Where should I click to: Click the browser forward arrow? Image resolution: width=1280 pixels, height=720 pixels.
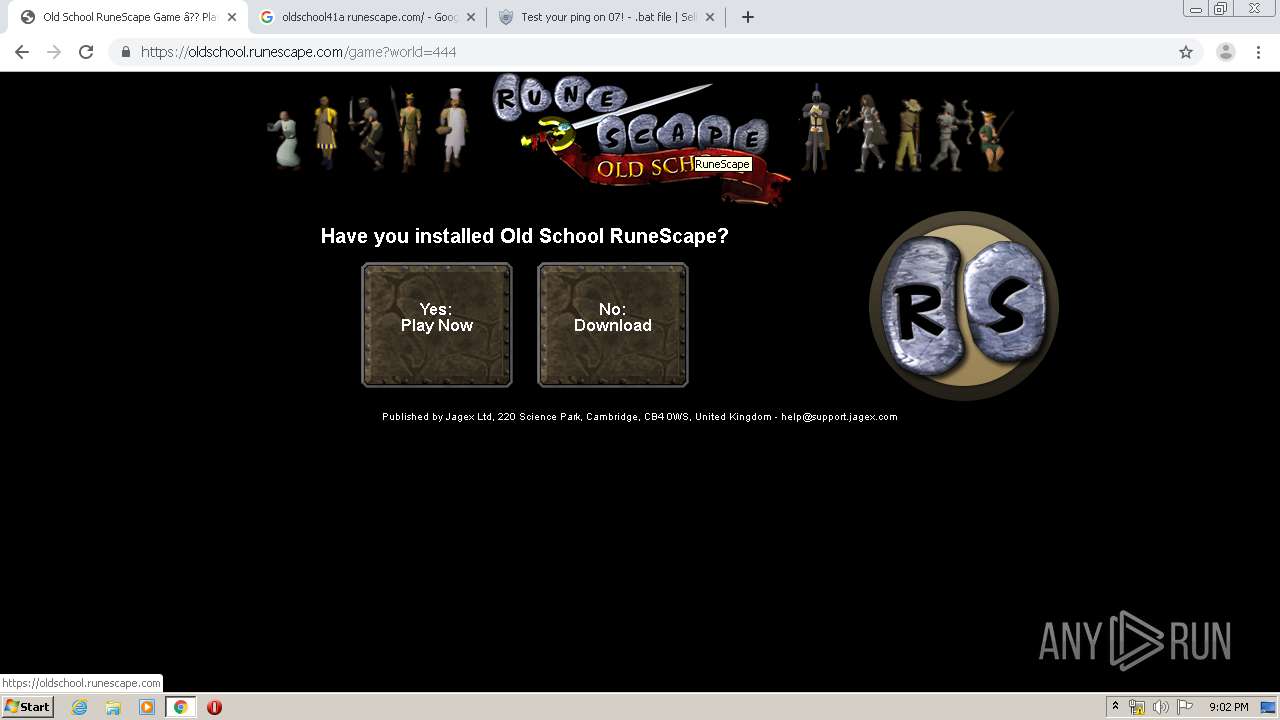(54, 52)
